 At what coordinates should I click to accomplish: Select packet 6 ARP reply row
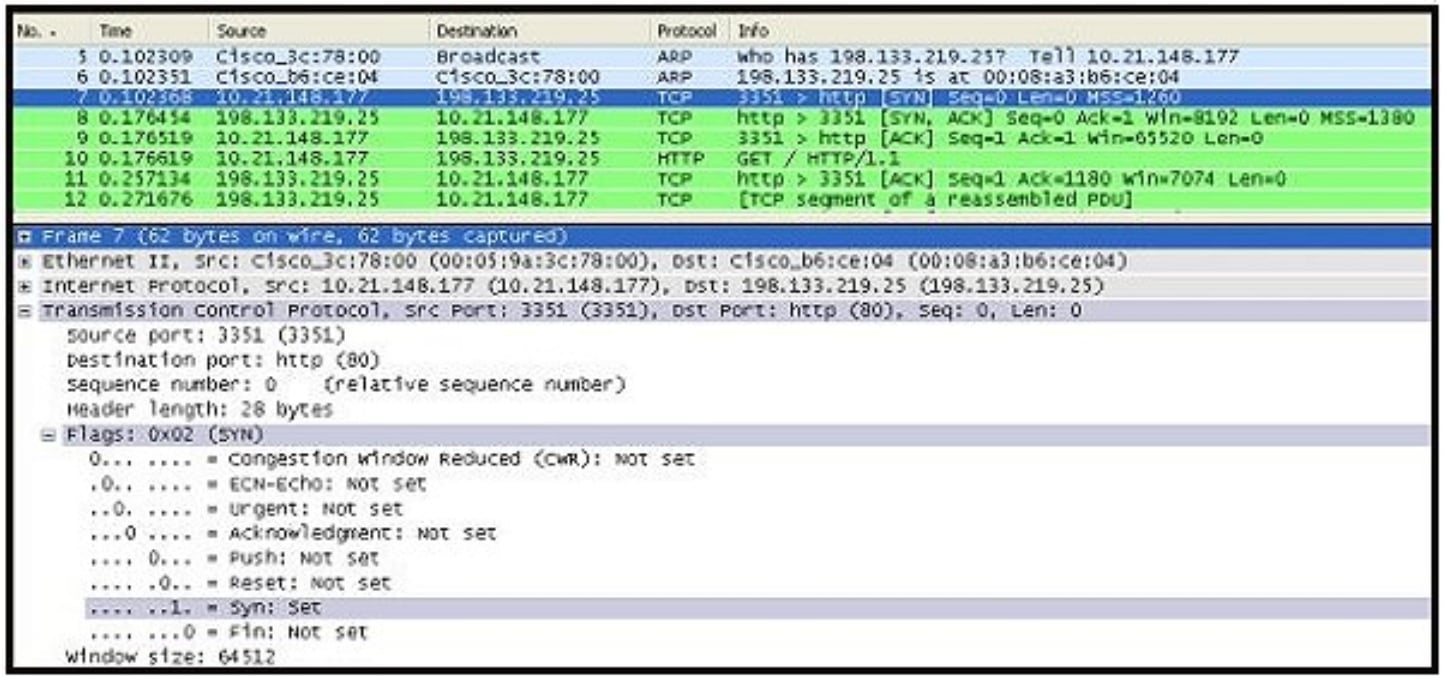click(700, 77)
